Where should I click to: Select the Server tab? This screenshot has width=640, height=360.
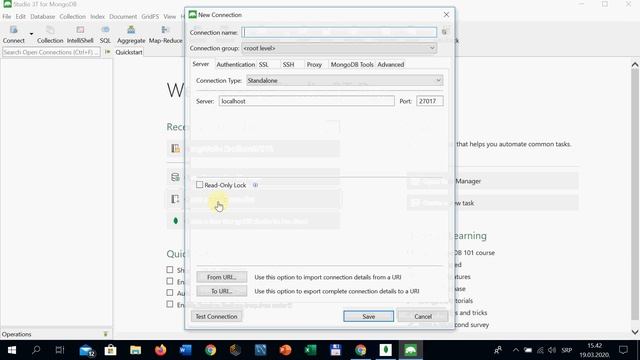pos(200,64)
